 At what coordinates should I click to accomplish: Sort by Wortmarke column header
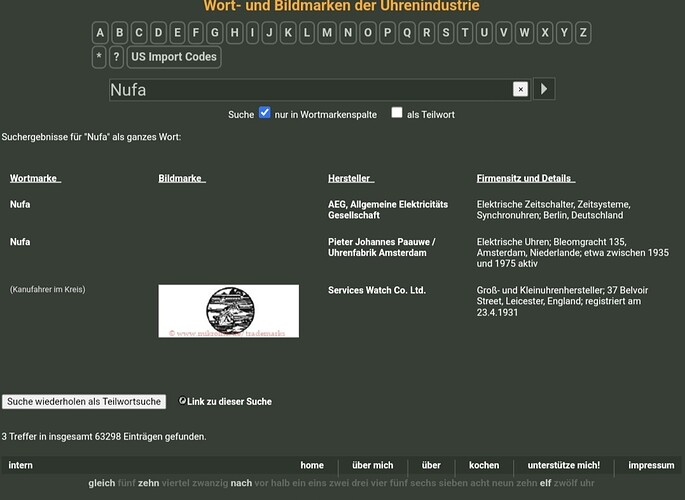(x=35, y=178)
